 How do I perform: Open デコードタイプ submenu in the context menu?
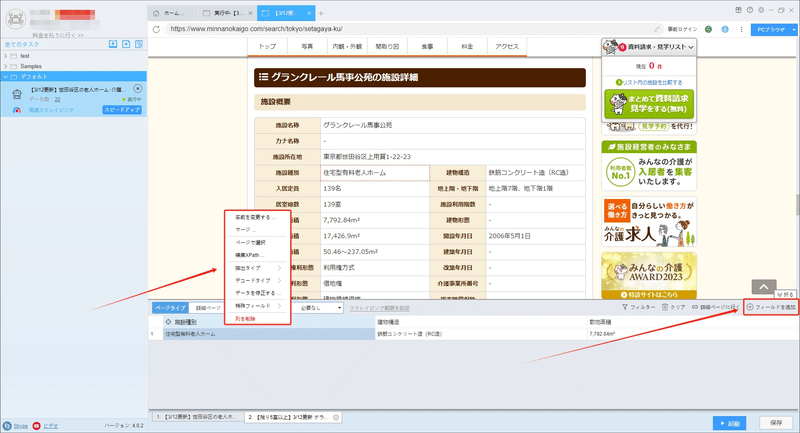[257, 281]
